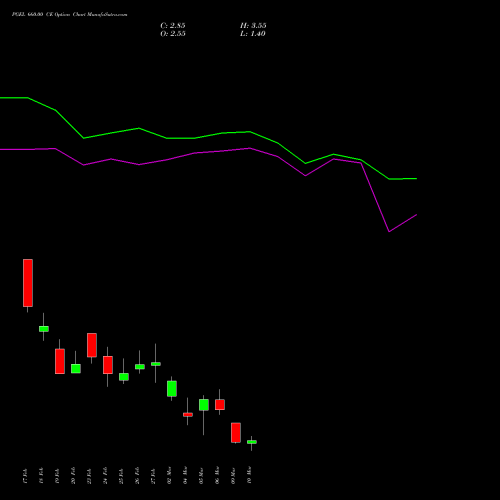The height and width of the screenshot is (500, 500).
Task: Select the red candle for 19 Feb
Action: pyautogui.click(x=60, y=361)
